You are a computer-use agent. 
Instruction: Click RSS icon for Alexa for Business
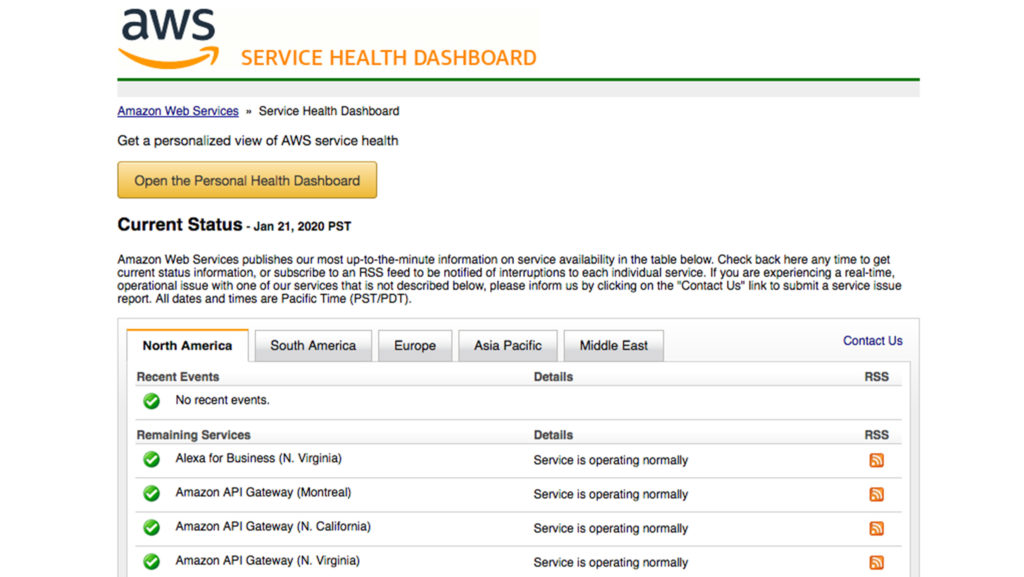(x=876, y=460)
